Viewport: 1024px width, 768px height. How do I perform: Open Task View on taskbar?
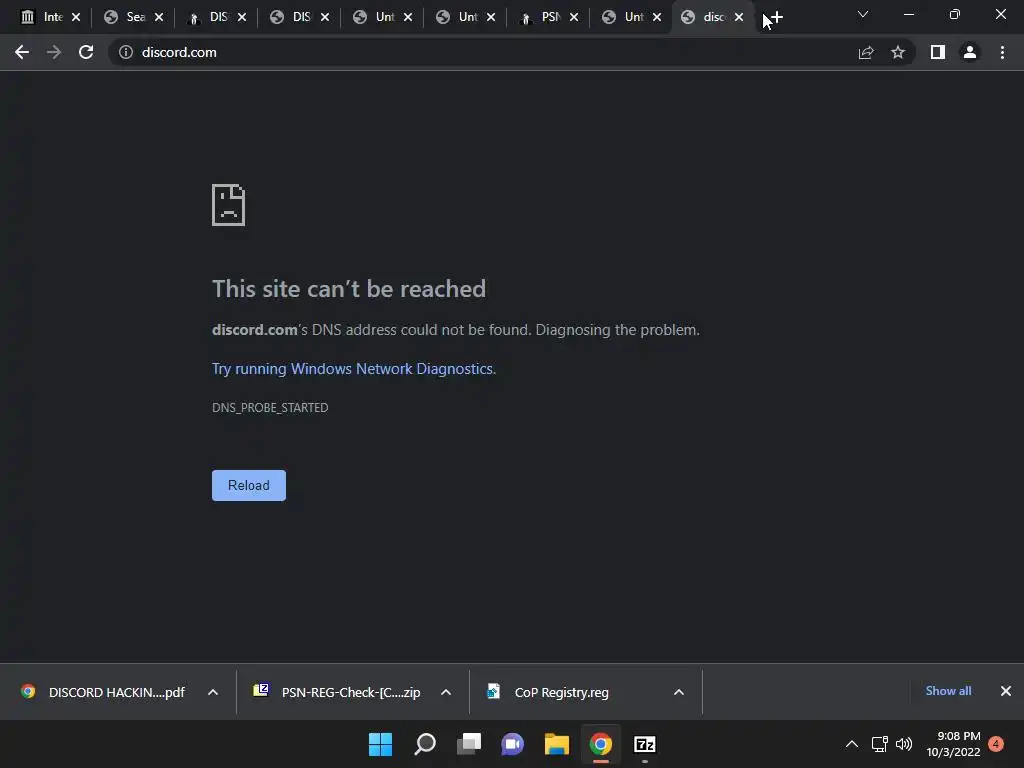(x=469, y=744)
